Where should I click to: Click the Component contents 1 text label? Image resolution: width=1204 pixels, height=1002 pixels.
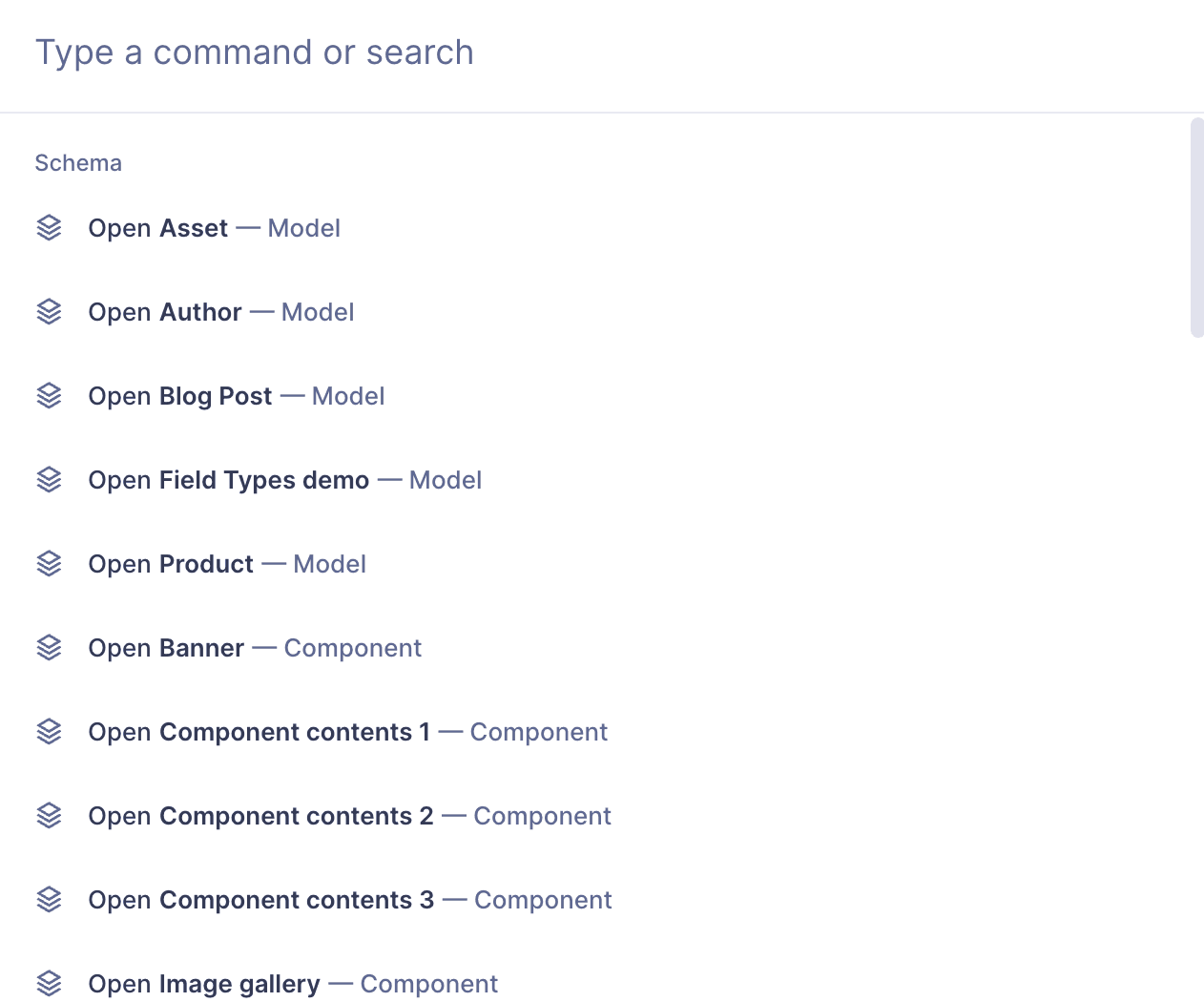pos(295,732)
